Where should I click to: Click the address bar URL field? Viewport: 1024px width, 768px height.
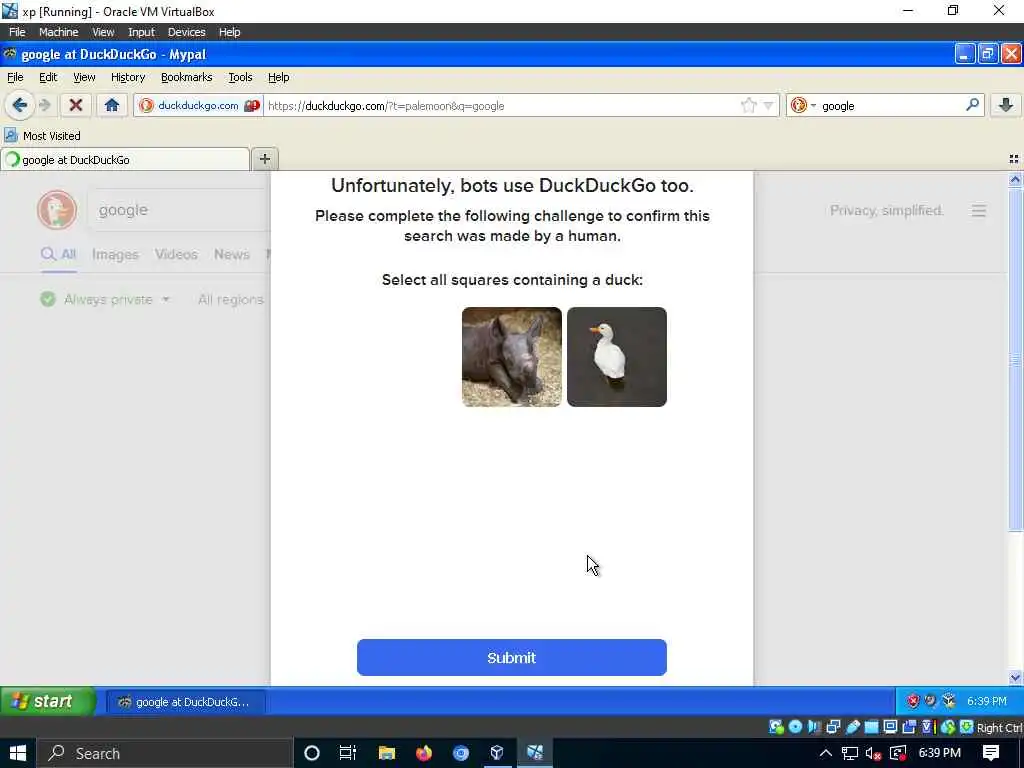point(503,106)
